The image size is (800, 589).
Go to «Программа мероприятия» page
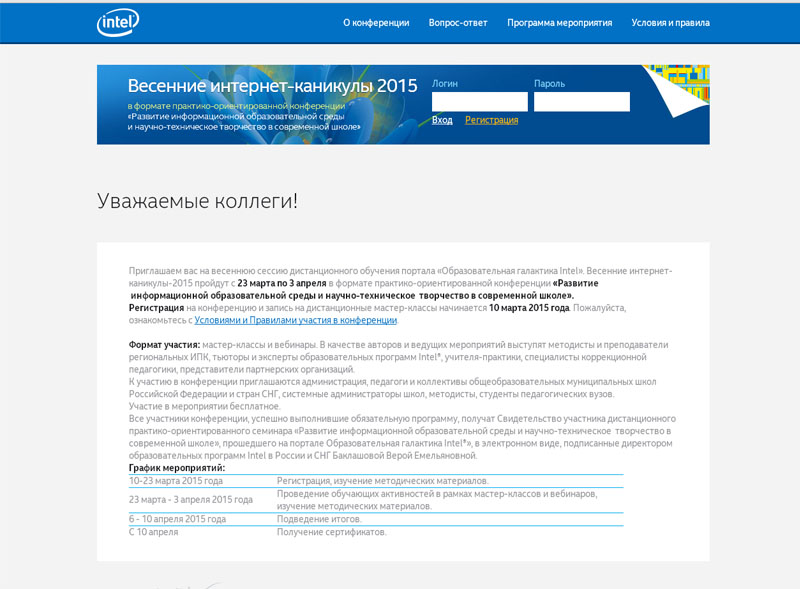tap(559, 23)
